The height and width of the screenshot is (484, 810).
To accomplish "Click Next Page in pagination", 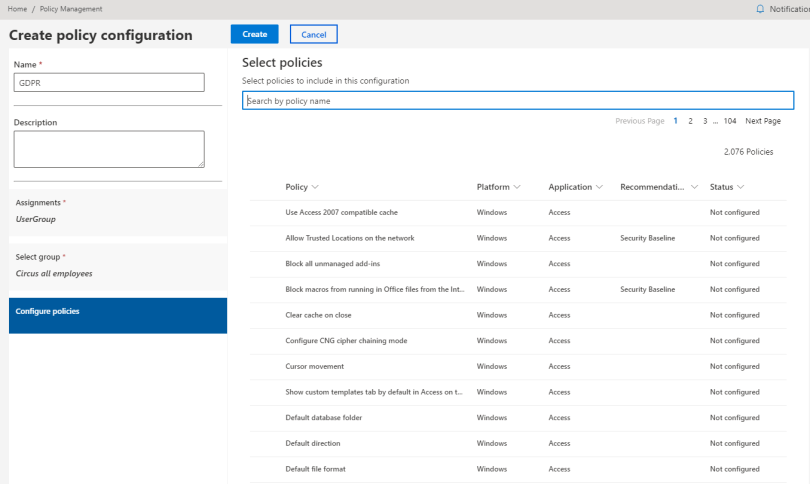I will 763,121.
